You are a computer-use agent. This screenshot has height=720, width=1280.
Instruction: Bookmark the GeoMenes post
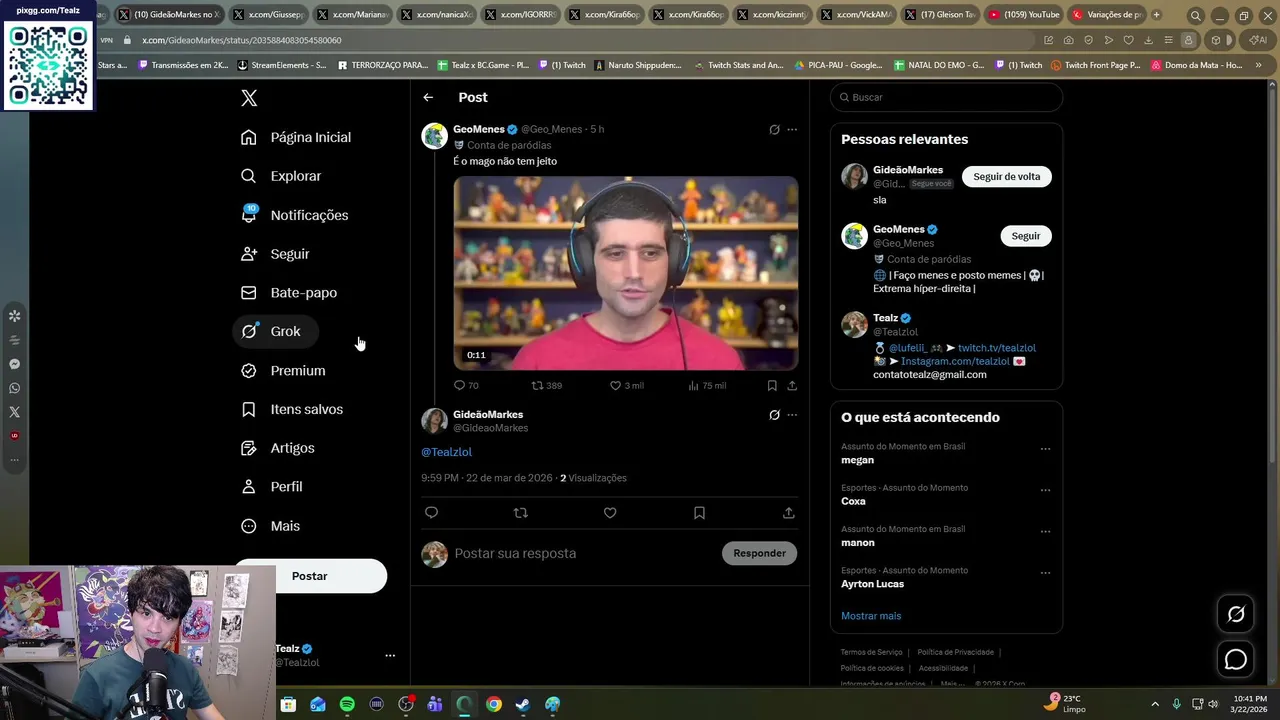coord(772,385)
